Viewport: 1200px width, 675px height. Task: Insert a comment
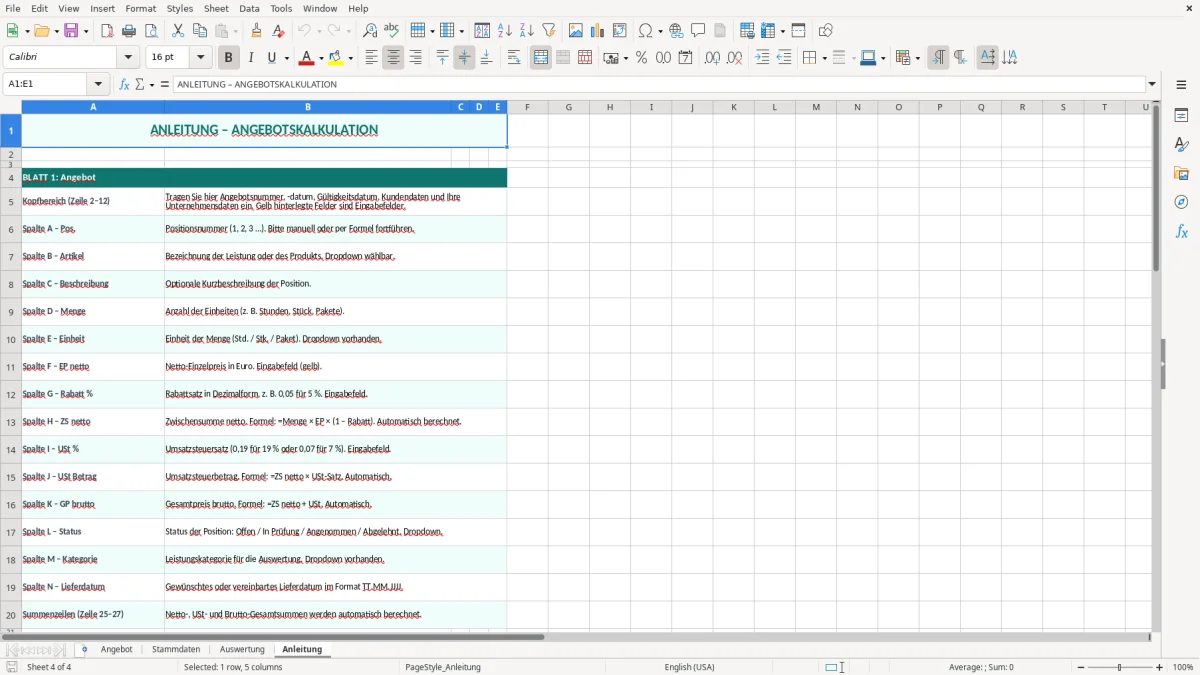[698, 31]
